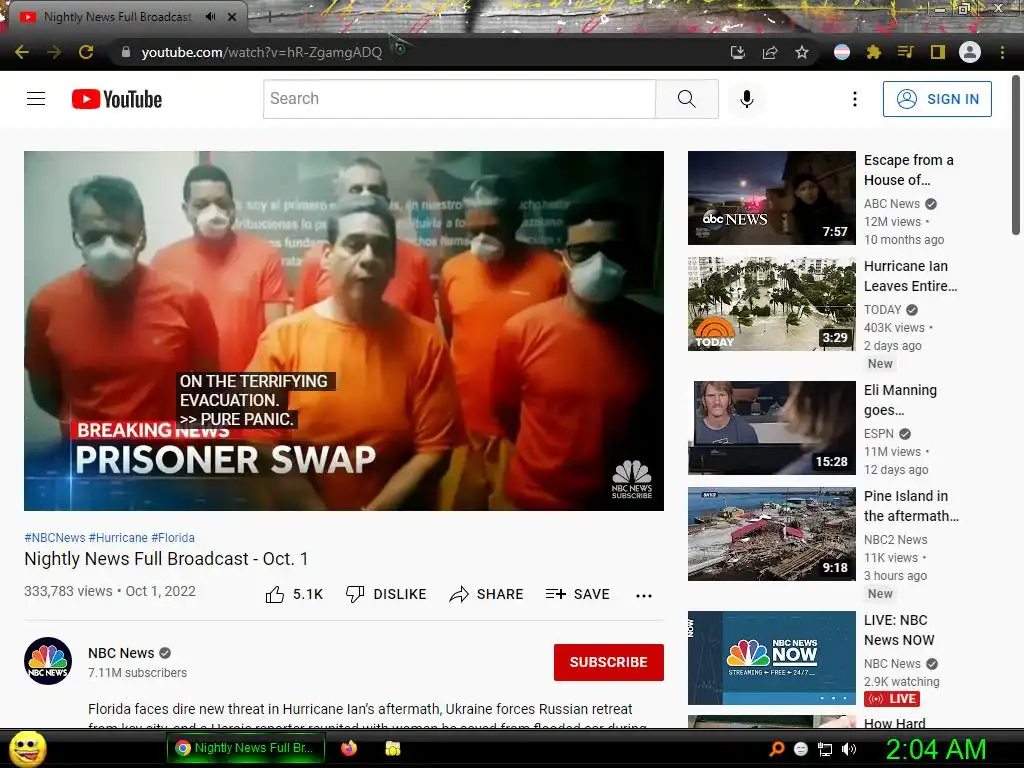This screenshot has width=1024, height=768.
Task: Open Hurricane Ian Leaves Entire thumbnail
Action: [771, 304]
